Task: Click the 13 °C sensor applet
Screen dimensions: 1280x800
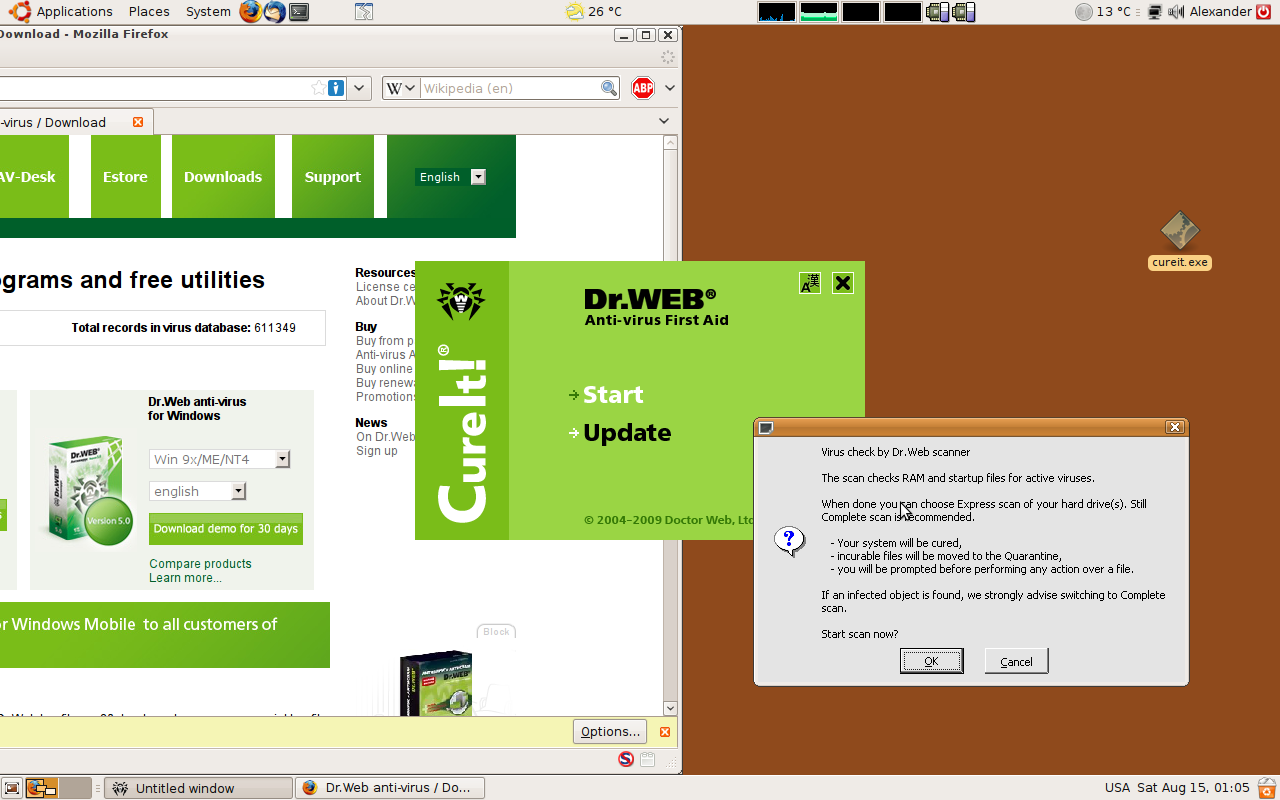Action: coord(1103,12)
